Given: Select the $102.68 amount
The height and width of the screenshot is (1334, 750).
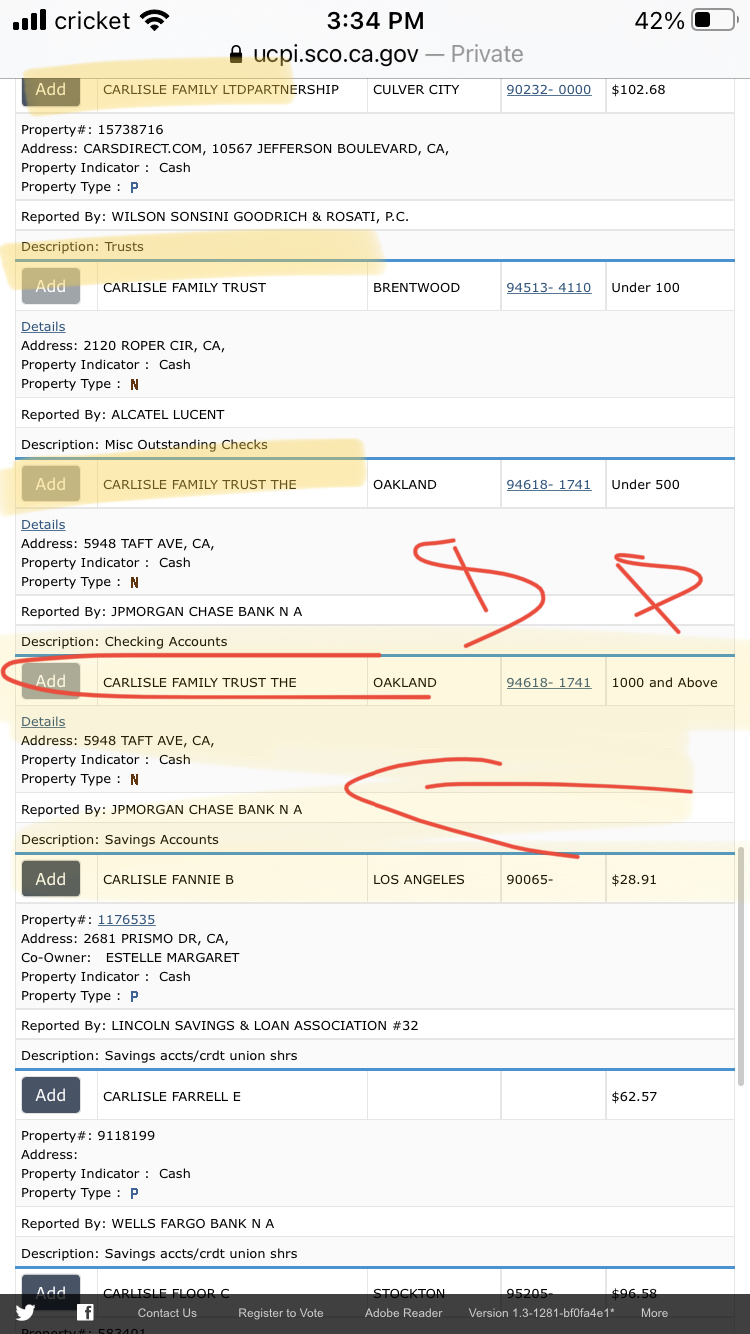Looking at the screenshot, I should coord(638,89).
